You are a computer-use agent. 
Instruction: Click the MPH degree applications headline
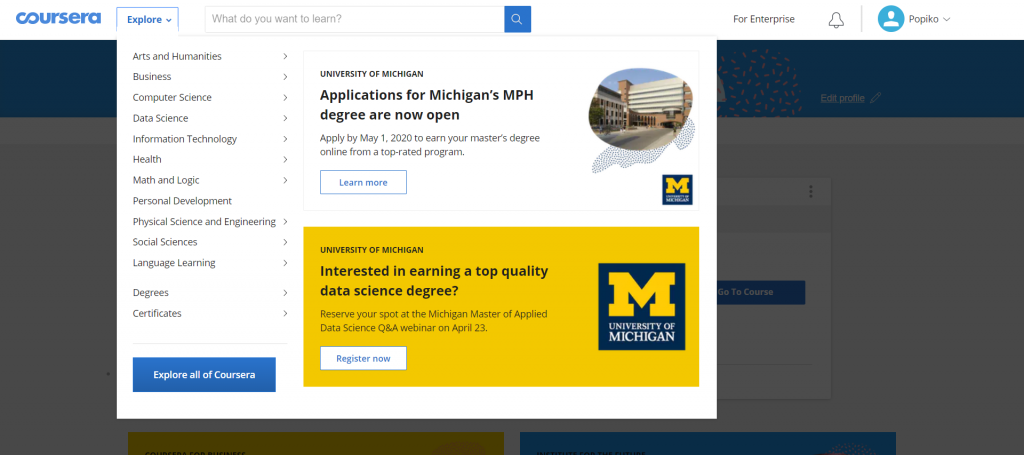click(426, 105)
